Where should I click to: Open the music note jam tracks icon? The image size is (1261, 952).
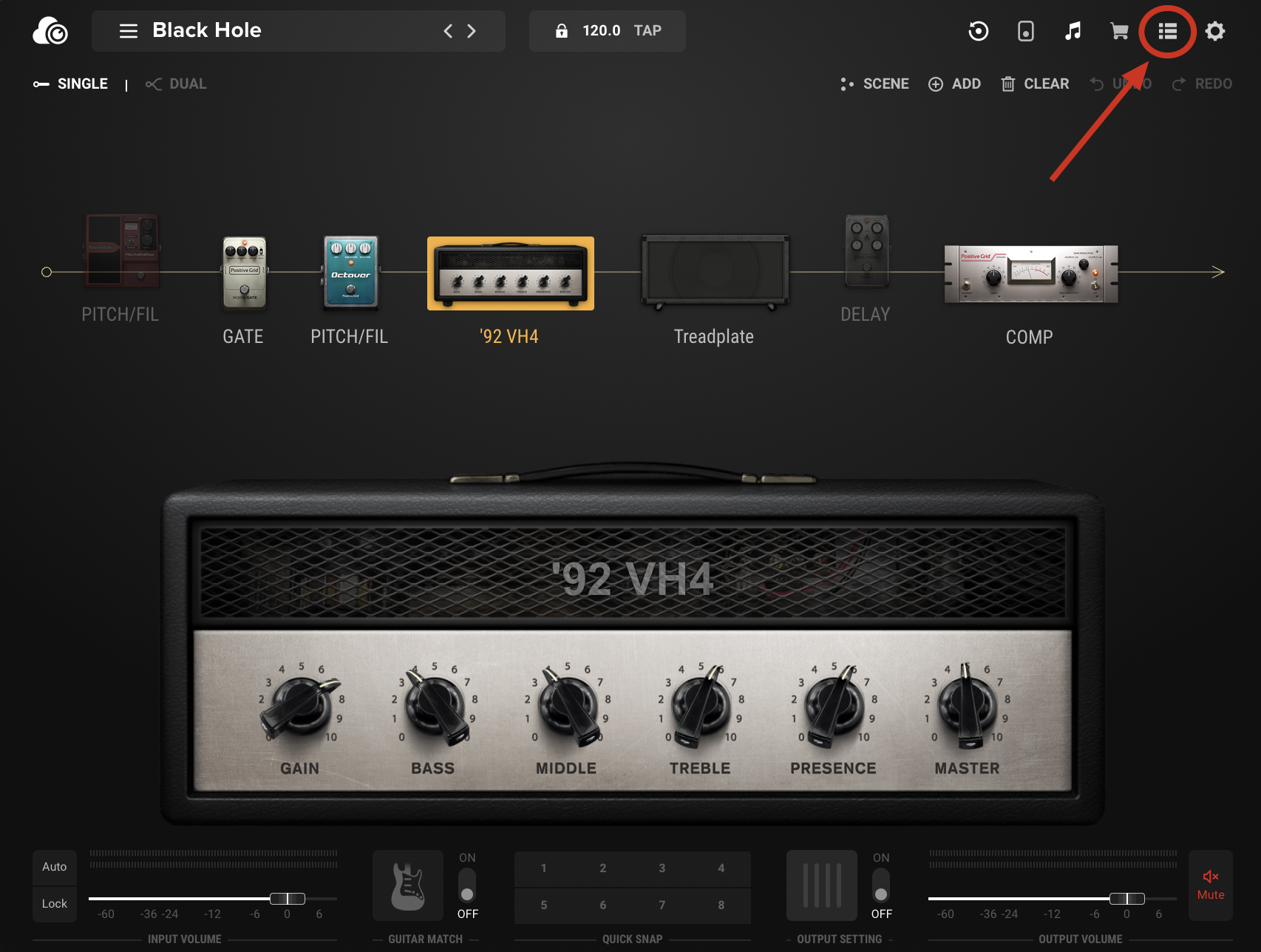pyautogui.click(x=1073, y=31)
